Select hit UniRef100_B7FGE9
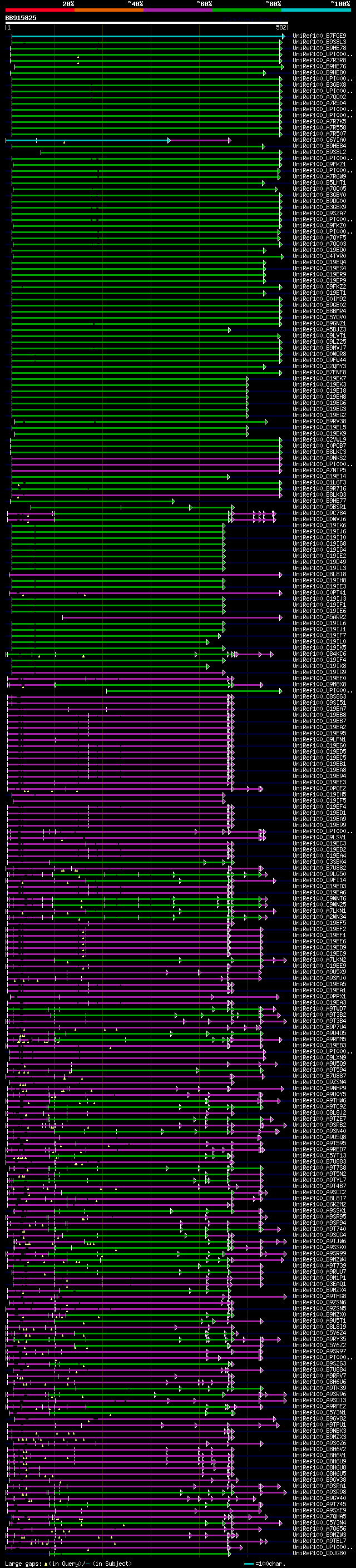Viewport: 356px width, 1568px height. click(x=319, y=36)
